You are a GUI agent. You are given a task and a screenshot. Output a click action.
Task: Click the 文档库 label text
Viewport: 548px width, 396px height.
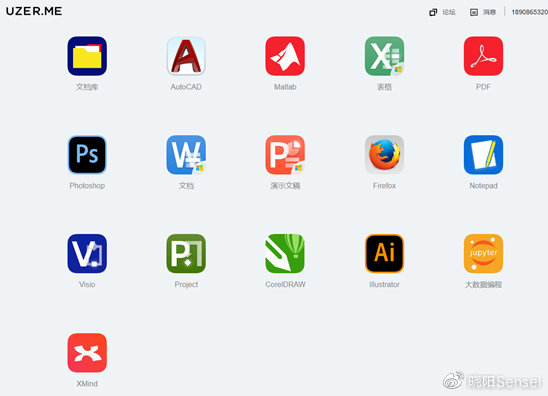coord(87,87)
